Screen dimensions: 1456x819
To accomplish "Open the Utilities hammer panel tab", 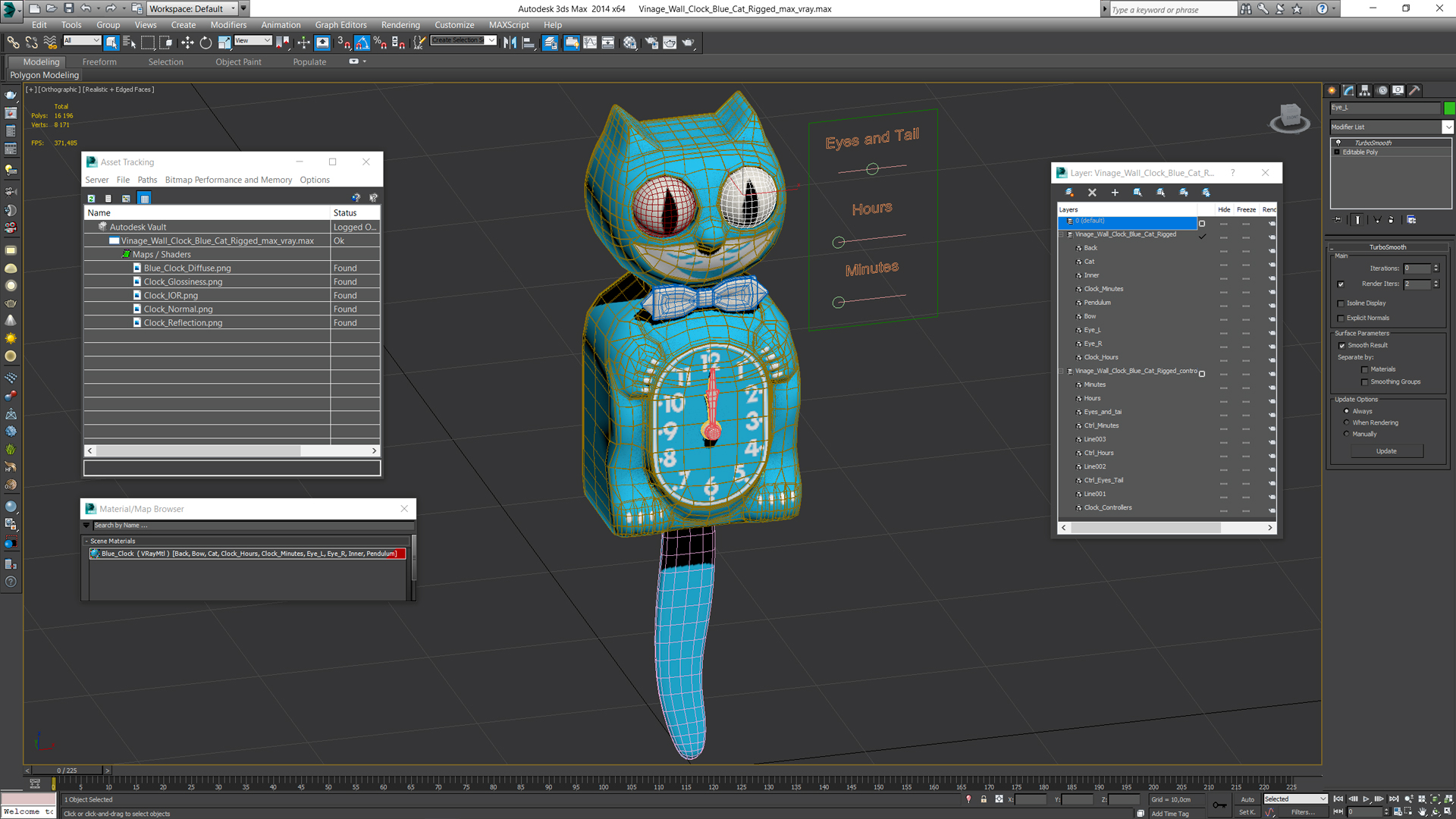I will tap(1414, 90).
